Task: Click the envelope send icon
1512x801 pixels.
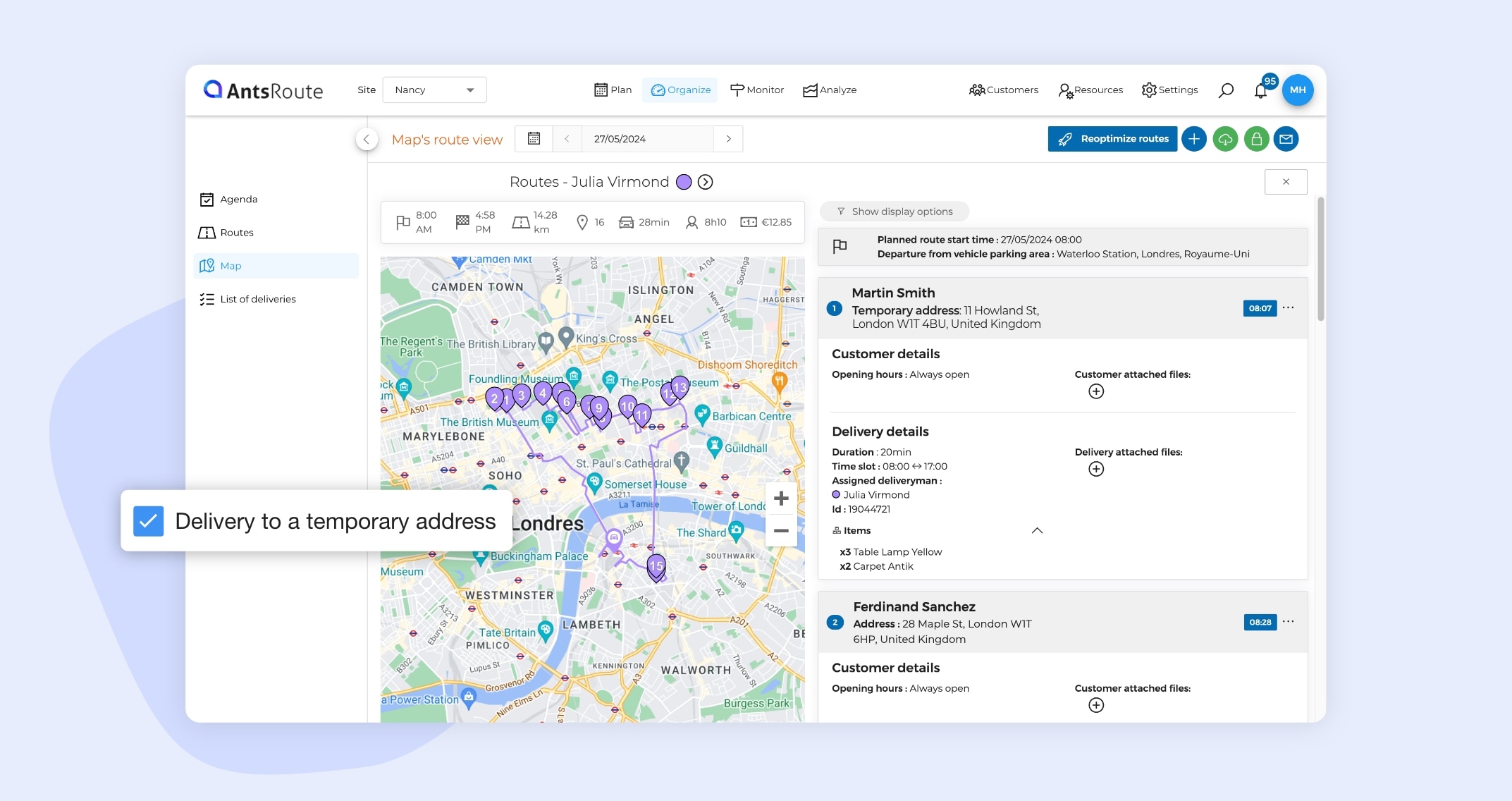Action: (x=1286, y=139)
